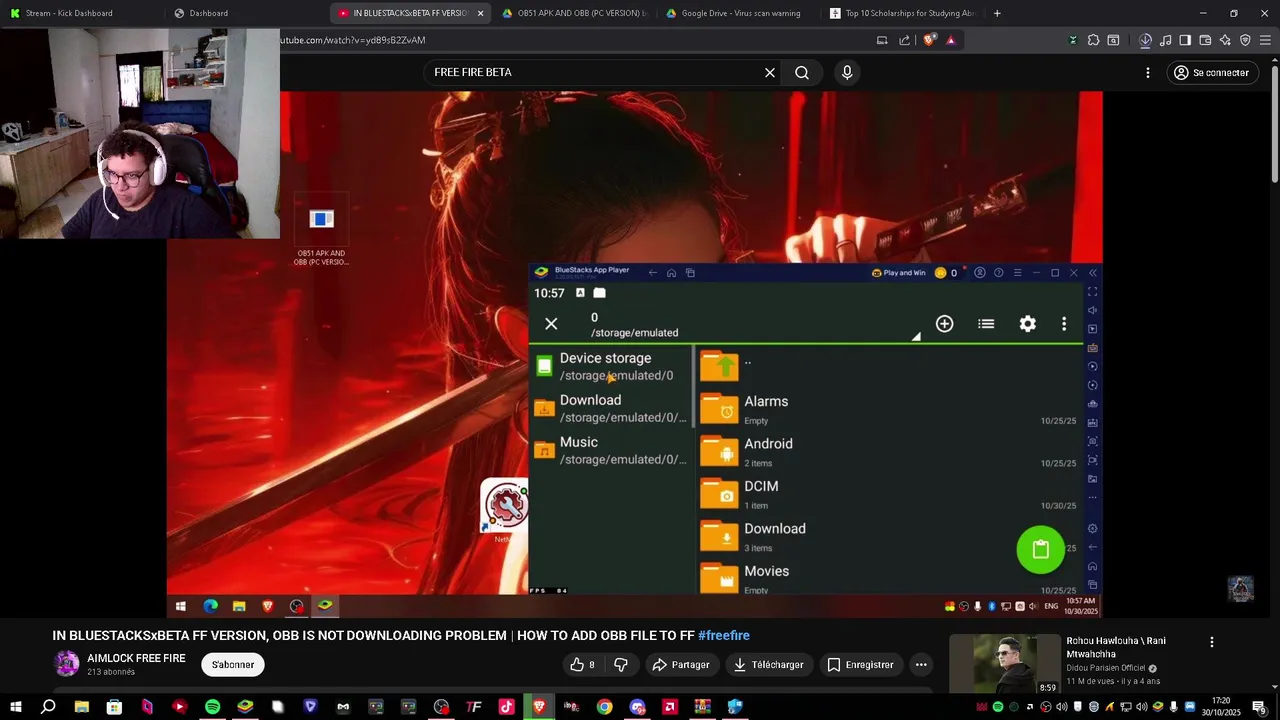Image resolution: width=1280 pixels, height=720 pixels.
Task: Click the Partager share button
Action: pyautogui.click(x=681, y=664)
